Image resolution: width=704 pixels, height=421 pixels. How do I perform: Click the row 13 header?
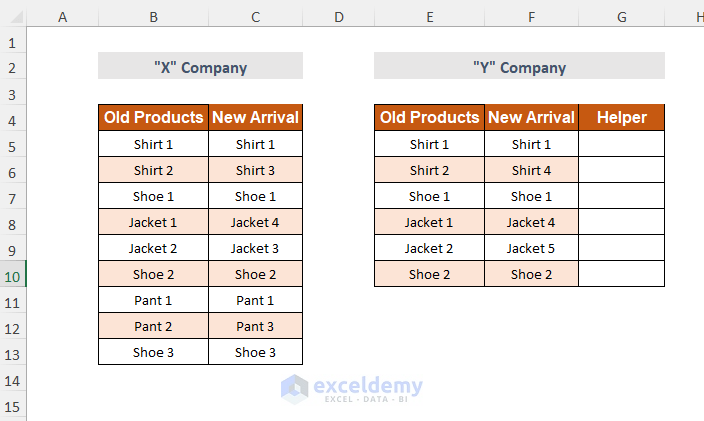[13, 353]
